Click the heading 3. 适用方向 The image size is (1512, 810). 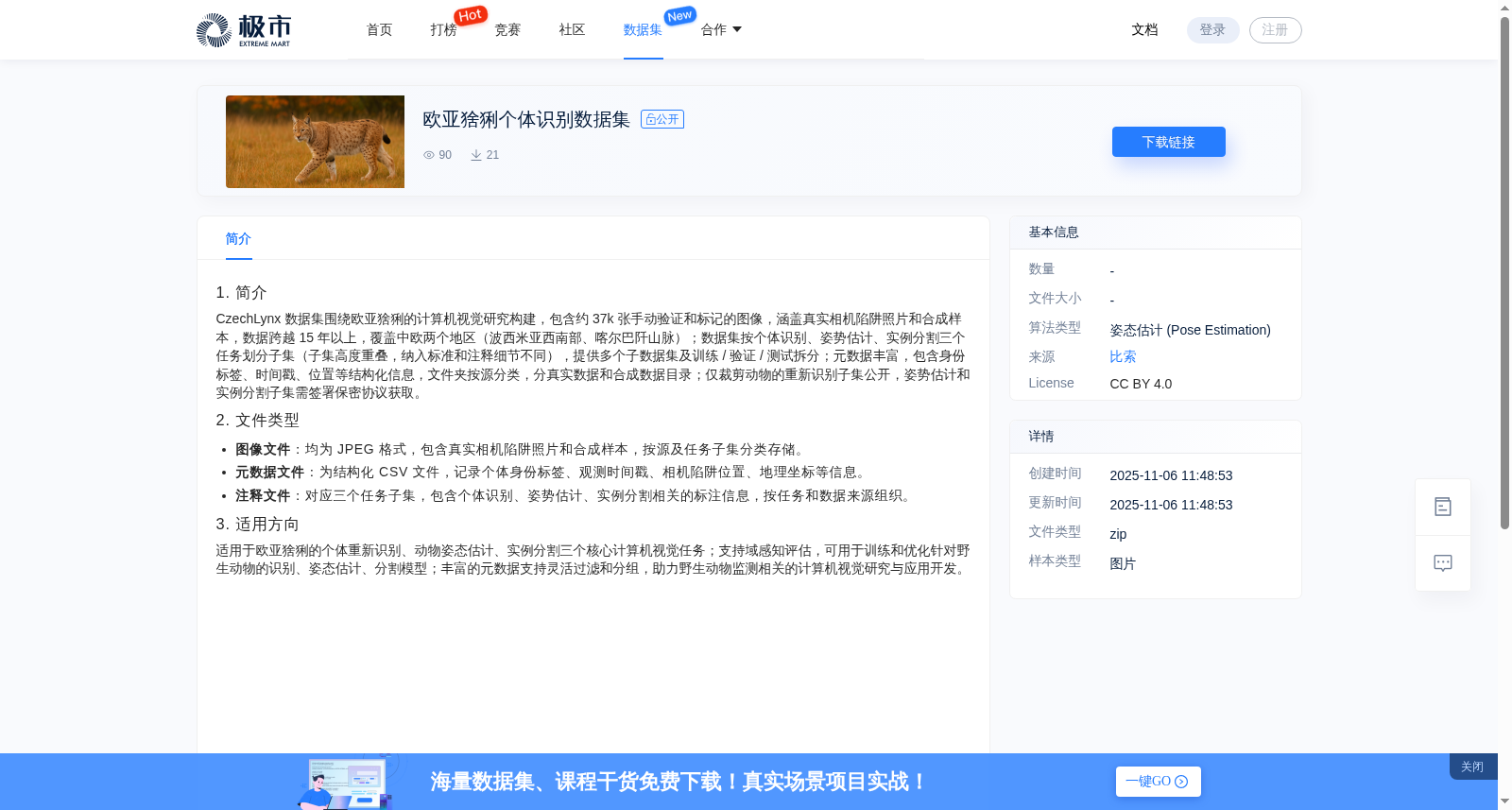(x=257, y=525)
